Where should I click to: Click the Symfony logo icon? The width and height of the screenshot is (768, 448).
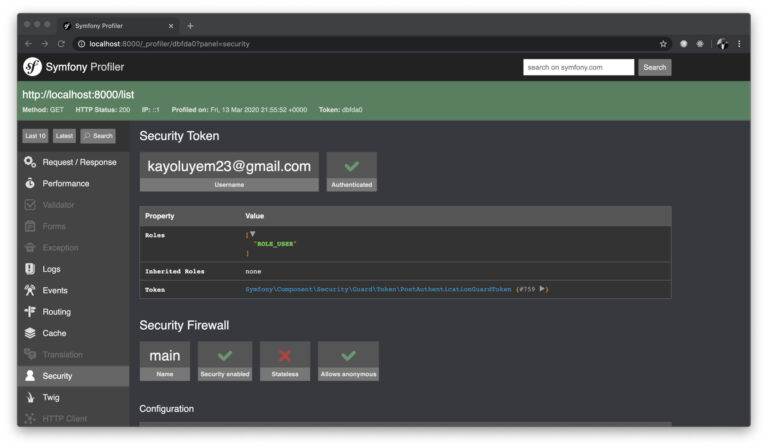click(x=32, y=67)
